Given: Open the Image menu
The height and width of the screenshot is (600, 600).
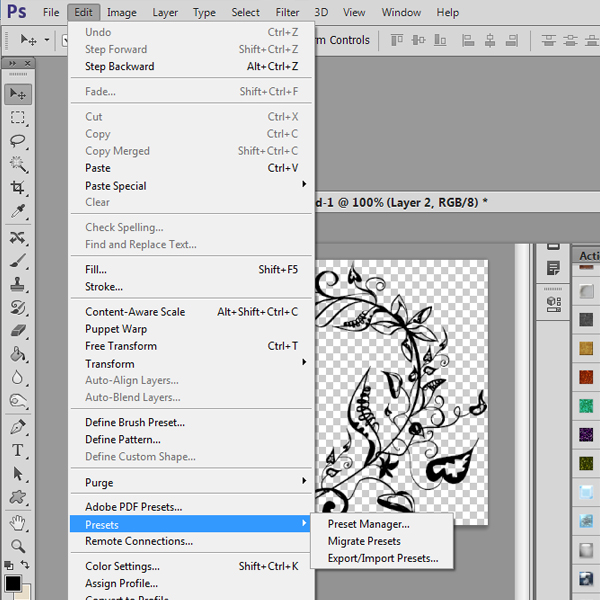Looking at the screenshot, I should click(122, 13).
